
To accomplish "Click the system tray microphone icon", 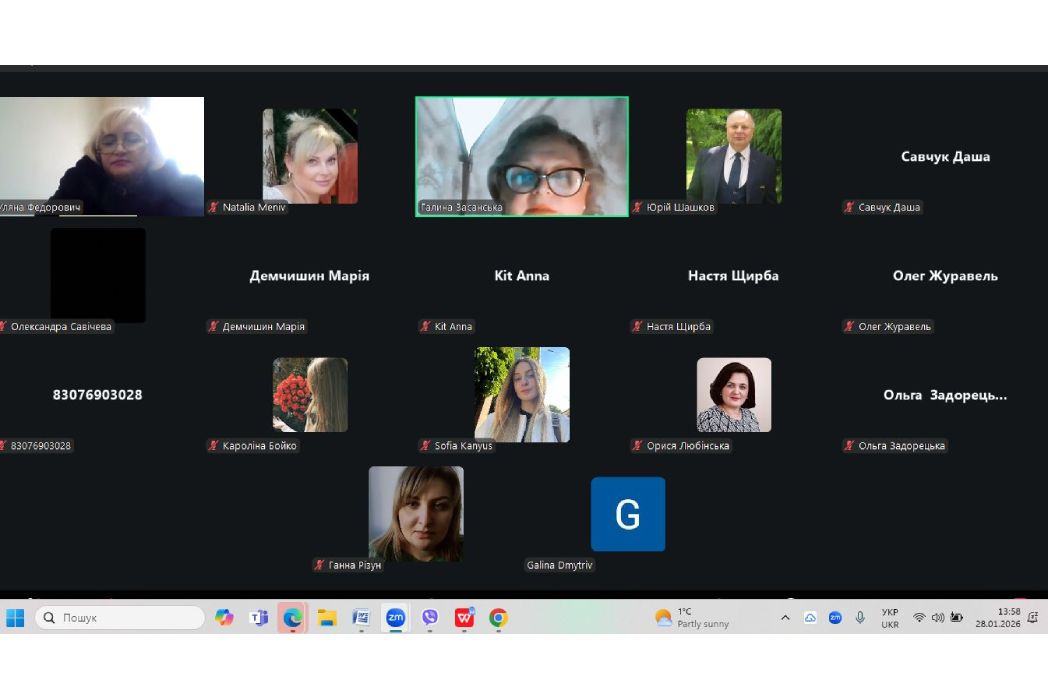I will click(x=860, y=618).
